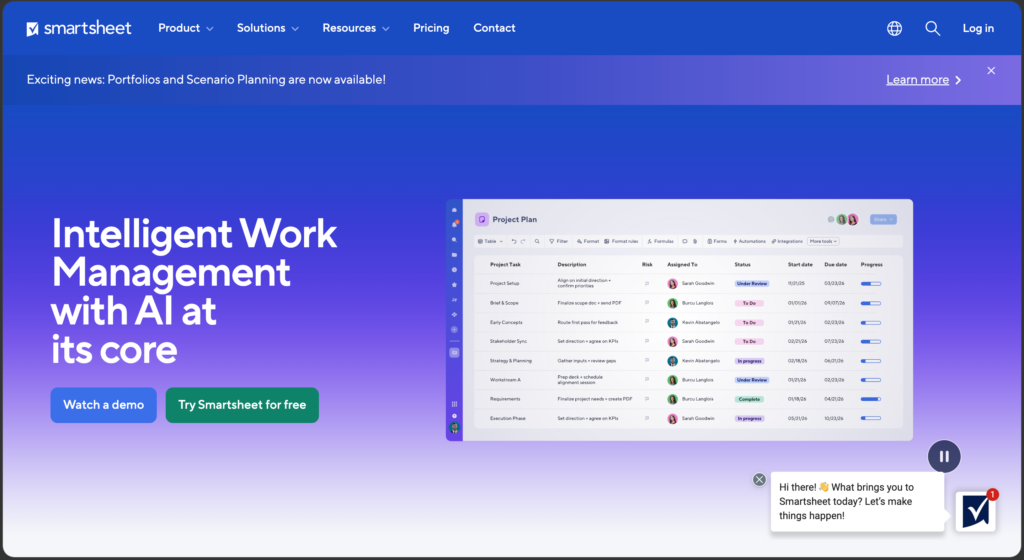Image resolution: width=1024 pixels, height=560 pixels.
Task: Toggle the risk flag for Execution Phase
Action: [x=647, y=418]
